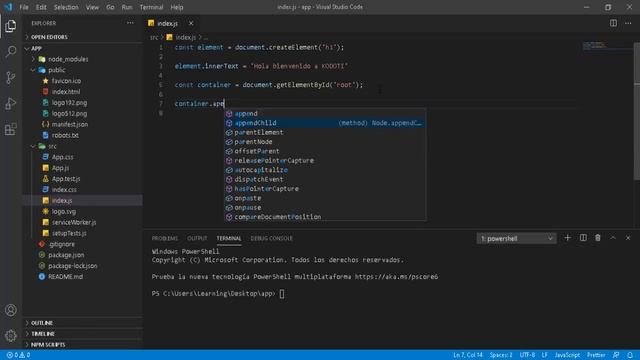Open the View menu

point(92,7)
